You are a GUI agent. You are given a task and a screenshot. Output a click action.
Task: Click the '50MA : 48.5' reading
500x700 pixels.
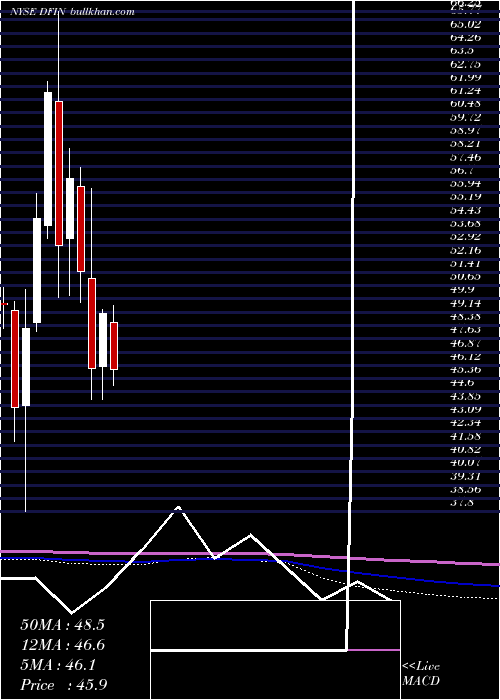point(62,625)
